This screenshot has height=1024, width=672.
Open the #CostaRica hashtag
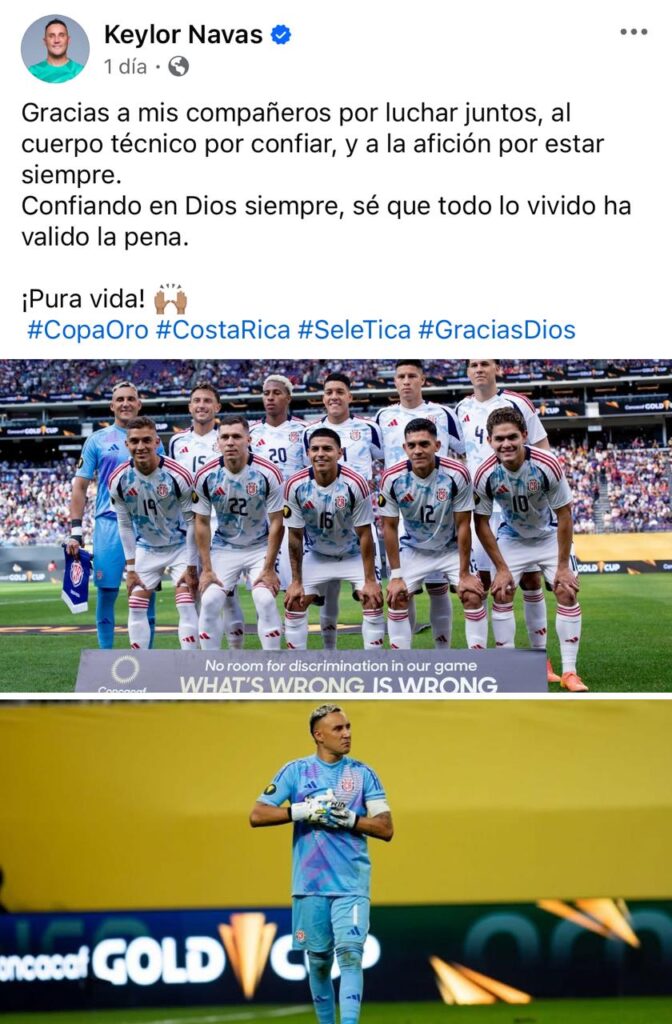[x=223, y=330]
